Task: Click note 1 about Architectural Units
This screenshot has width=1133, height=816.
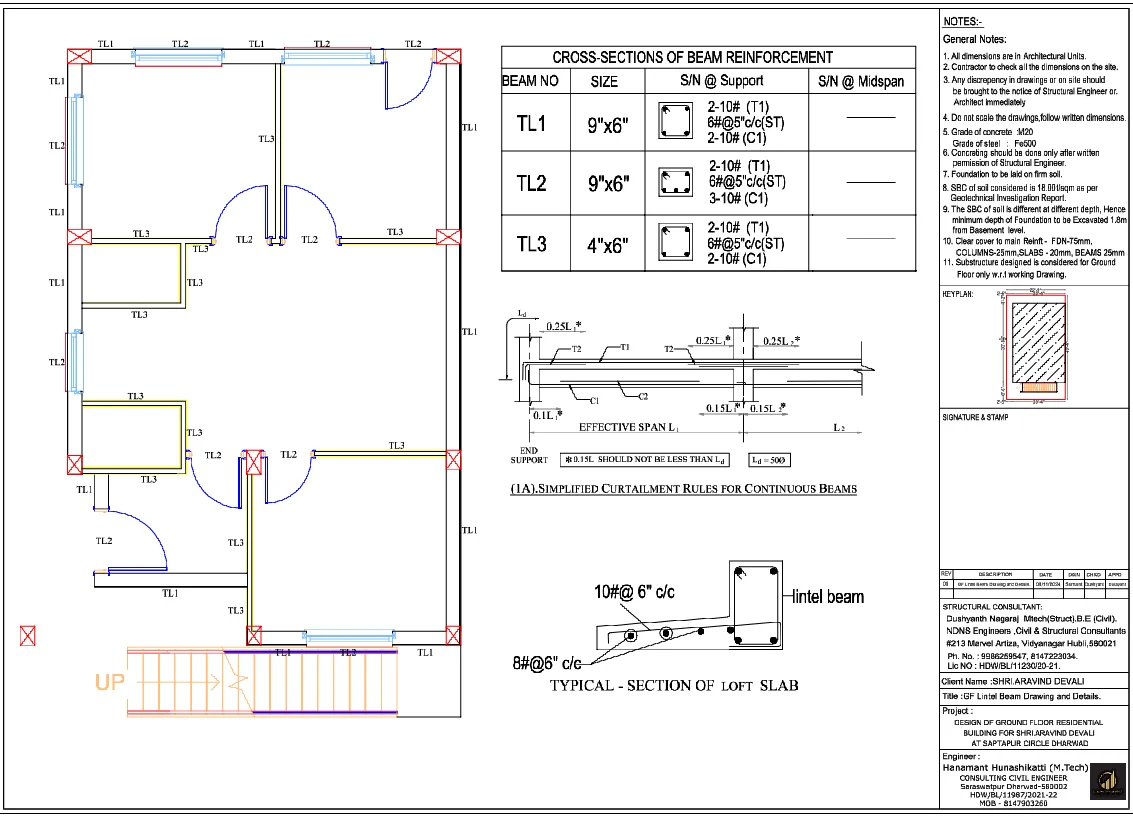Action: pos(1014,56)
